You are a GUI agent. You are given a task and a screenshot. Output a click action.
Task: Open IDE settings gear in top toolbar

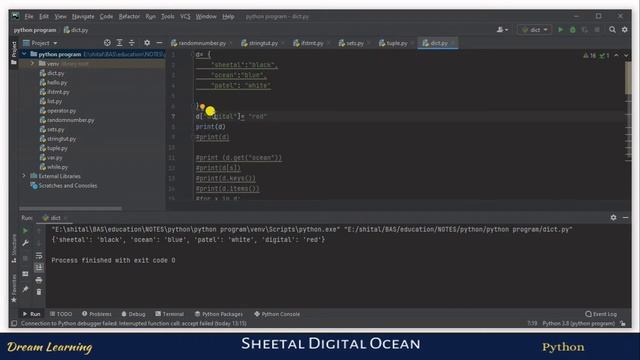point(624,30)
